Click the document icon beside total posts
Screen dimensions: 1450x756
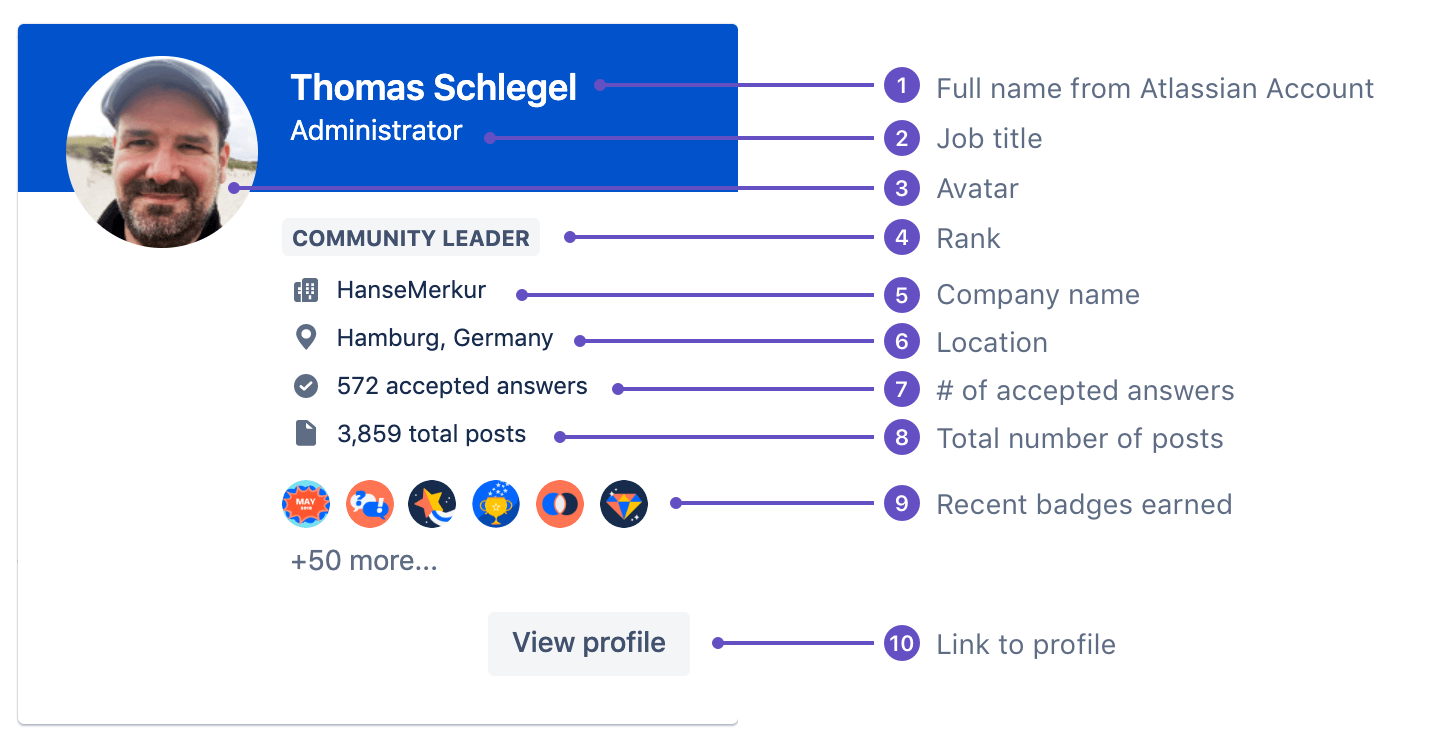(x=306, y=434)
